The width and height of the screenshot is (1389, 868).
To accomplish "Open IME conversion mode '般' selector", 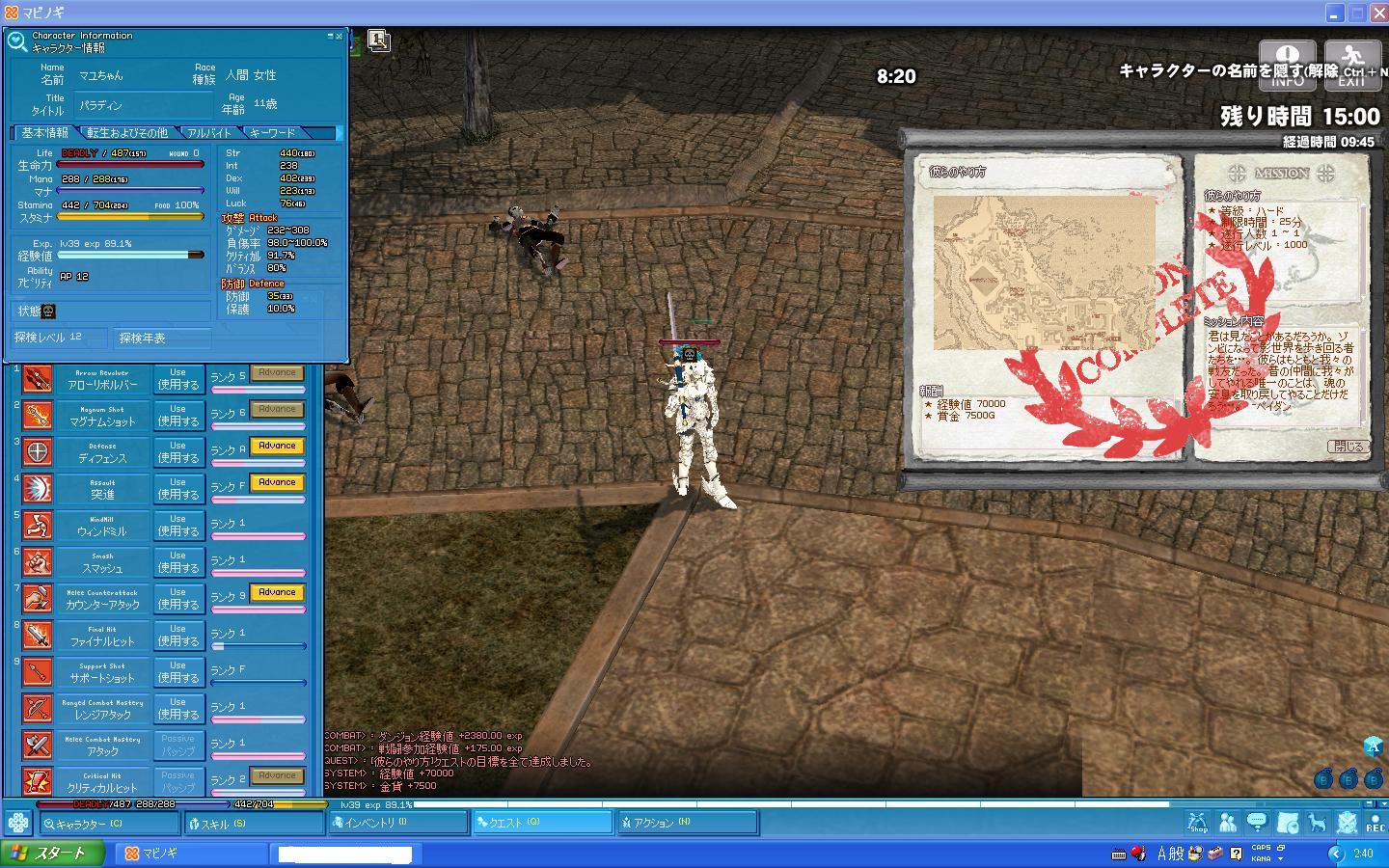I will (1177, 854).
